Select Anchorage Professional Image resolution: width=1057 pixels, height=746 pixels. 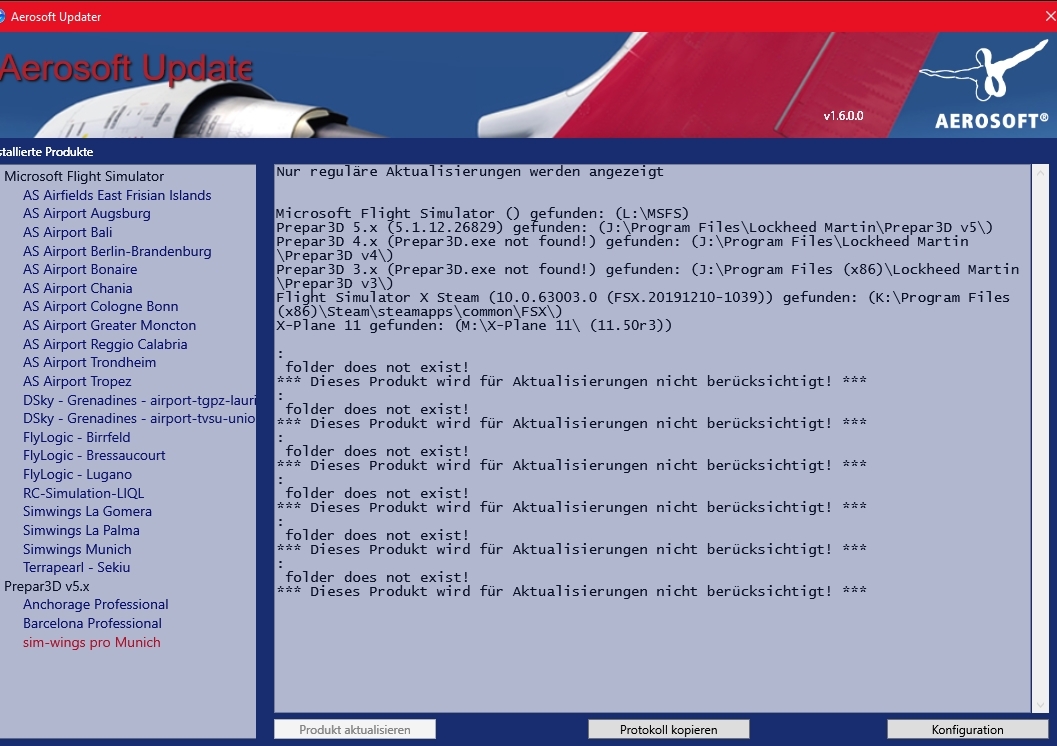coord(96,604)
